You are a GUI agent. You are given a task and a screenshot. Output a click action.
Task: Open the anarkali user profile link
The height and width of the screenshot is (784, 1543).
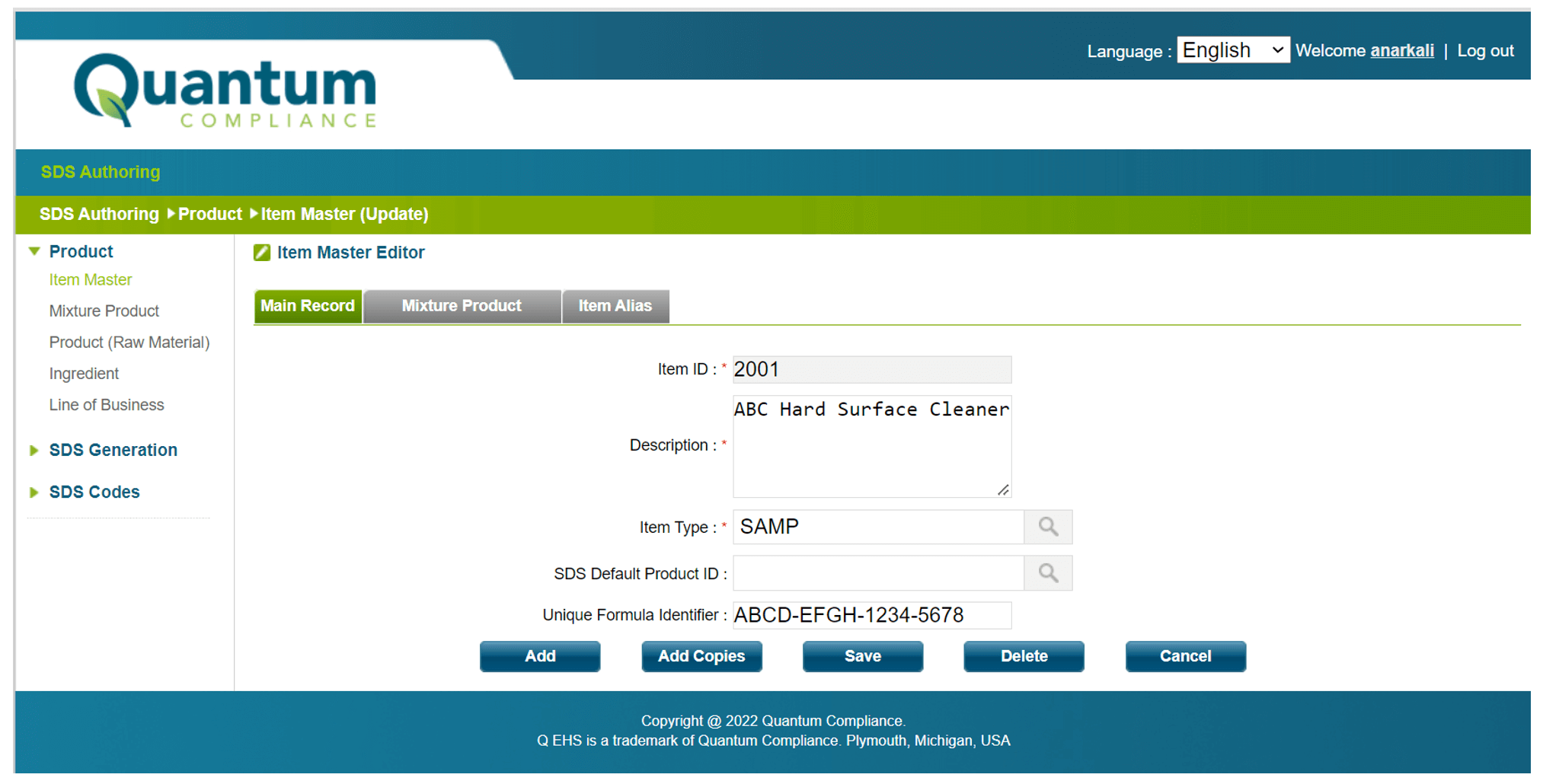point(1402,50)
